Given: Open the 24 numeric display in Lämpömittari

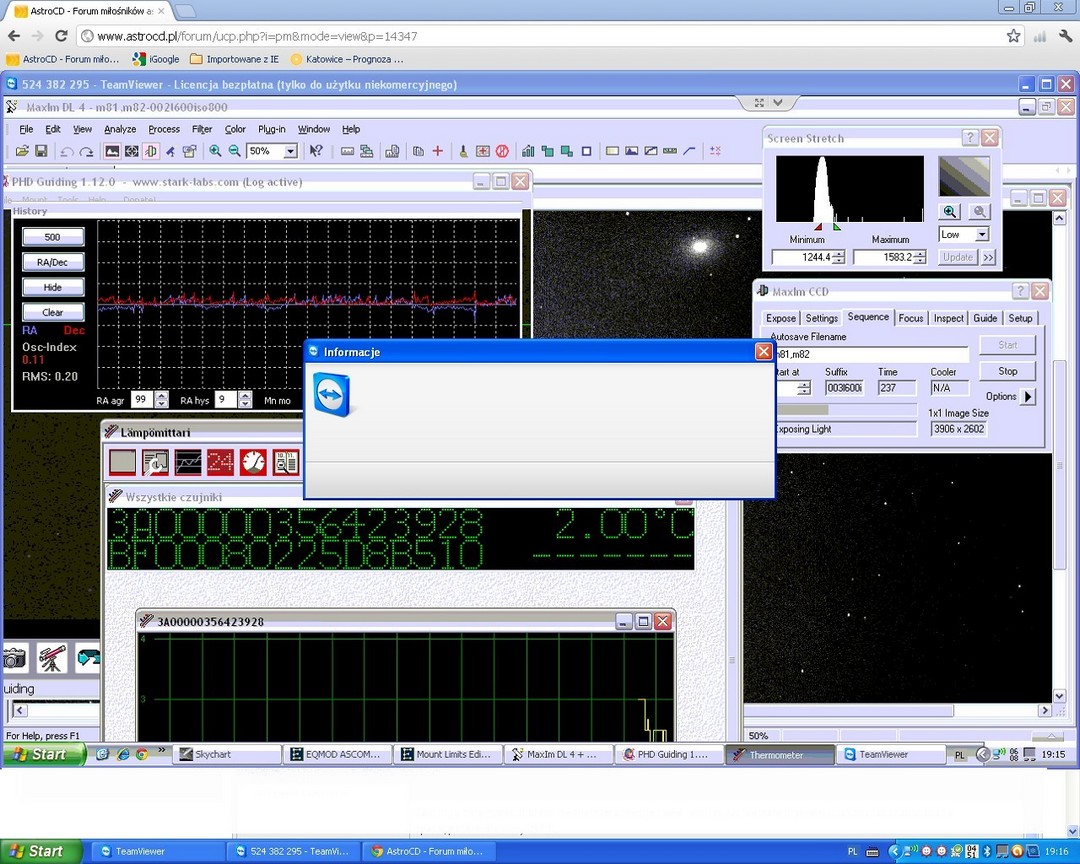Looking at the screenshot, I should (x=220, y=462).
